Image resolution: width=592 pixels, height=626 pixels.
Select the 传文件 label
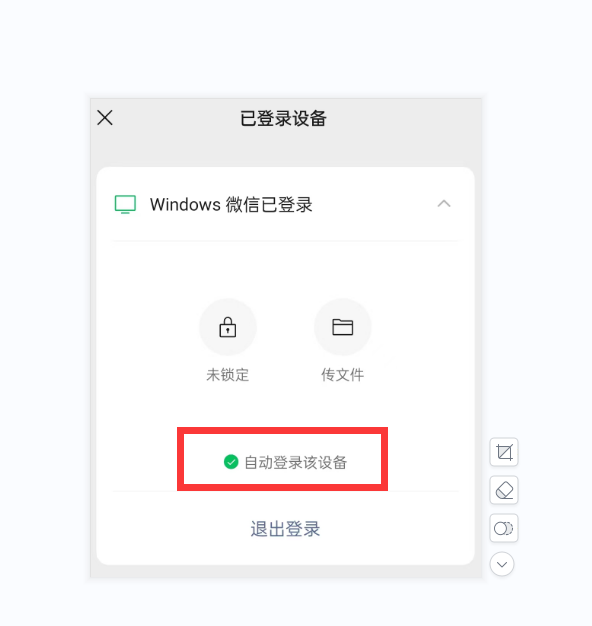(343, 375)
